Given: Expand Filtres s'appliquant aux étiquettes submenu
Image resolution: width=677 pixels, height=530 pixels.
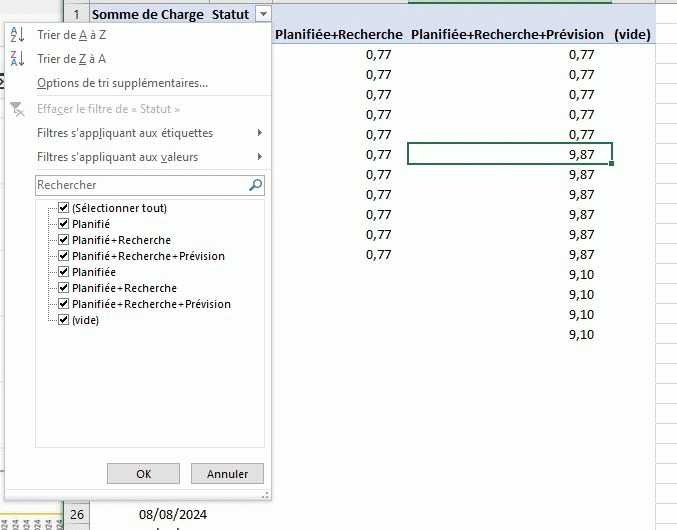Looking at the screenshot, I should (x=149, y=133).
